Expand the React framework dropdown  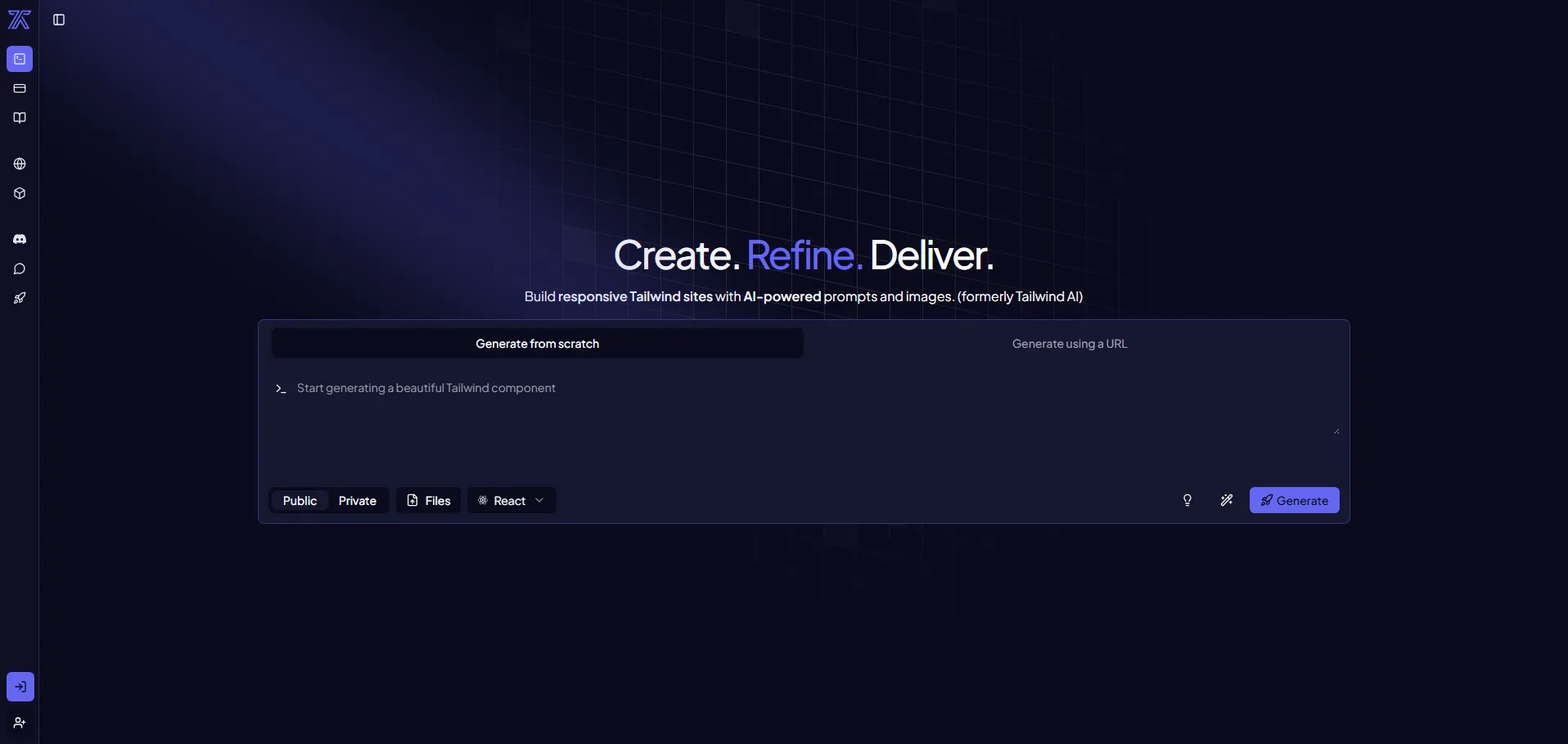(x=511, y=501)
